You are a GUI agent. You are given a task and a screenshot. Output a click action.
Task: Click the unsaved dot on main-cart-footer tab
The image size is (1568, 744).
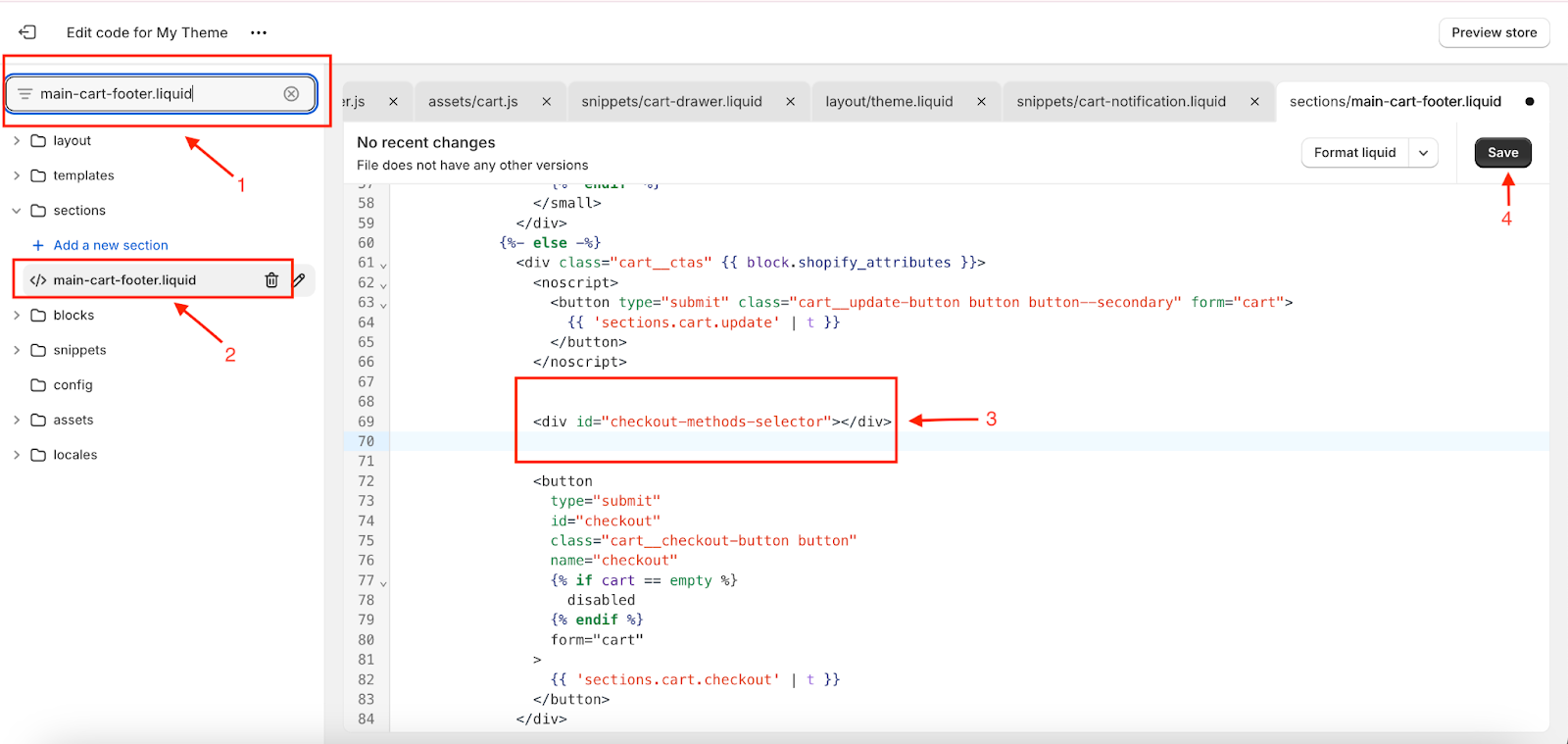1530,101
